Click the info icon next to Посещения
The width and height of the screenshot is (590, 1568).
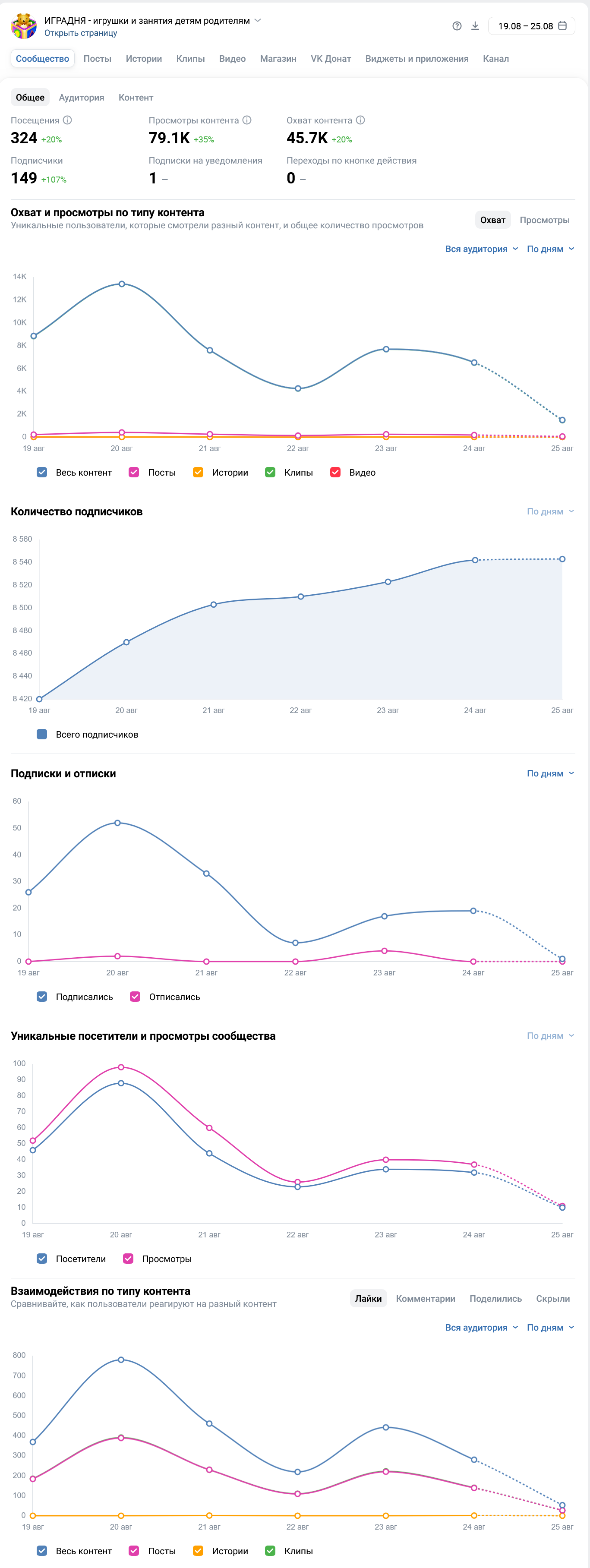click(x=68, y=120)
